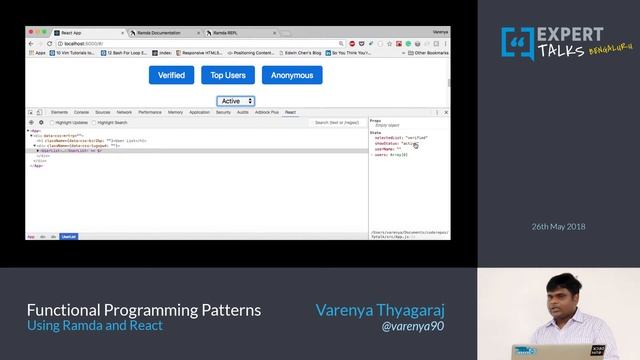The image size is (640, 360).
Task: Switch to the Ramda REPL browser tab
Action: click(241, 33)
